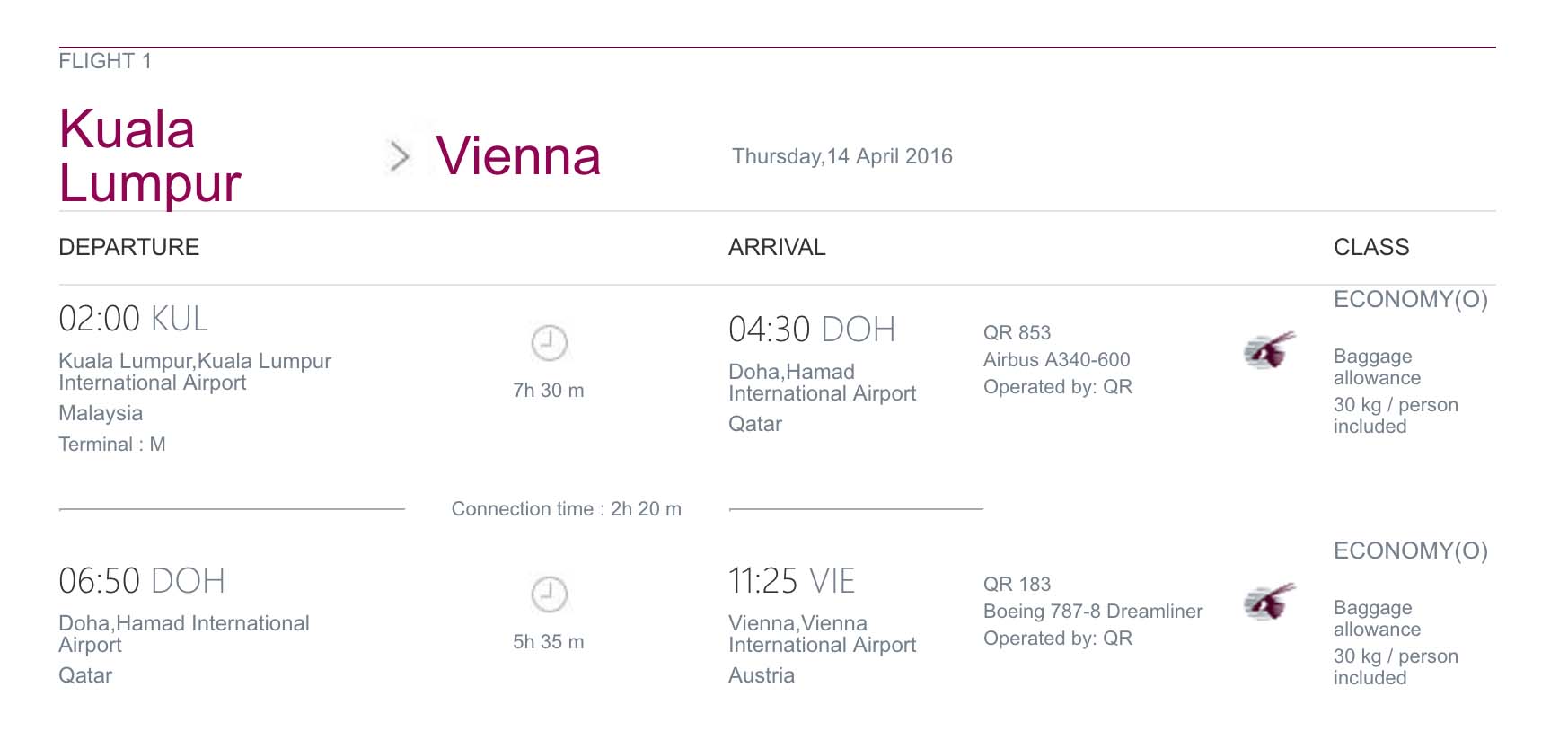The image size is (1568, 731).
Task: Click the clock icon above 5h 35 m
Action: [x=549, y=594]
